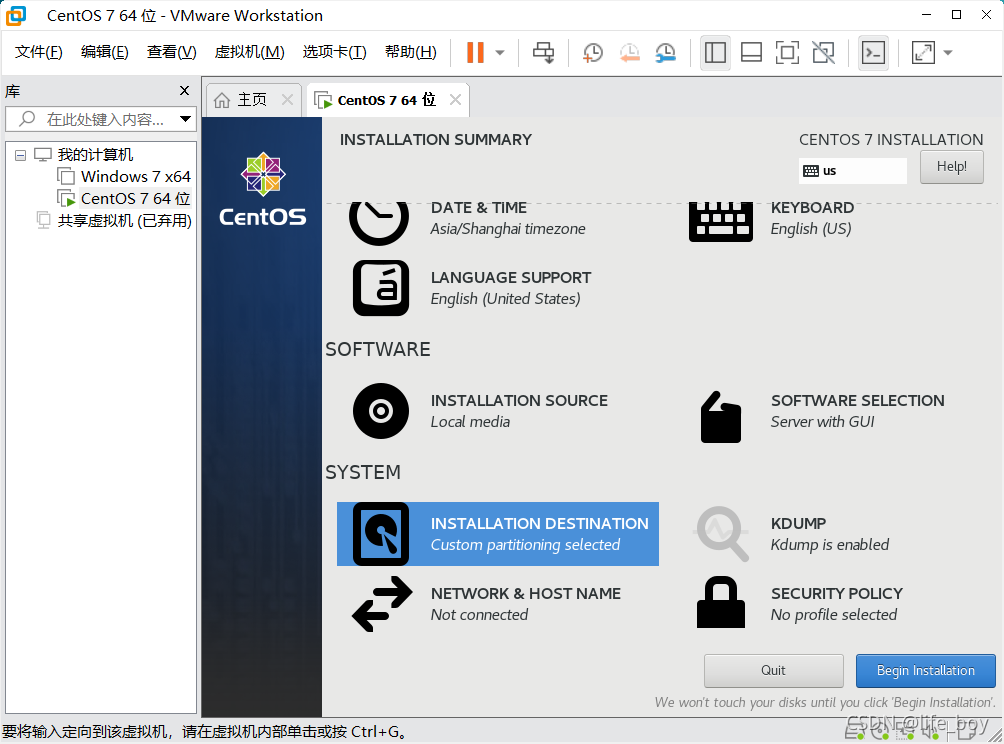1004x744 pixels.
Task: Toggle the thumbnail bar view icon
Action: [x=751, y=53]
